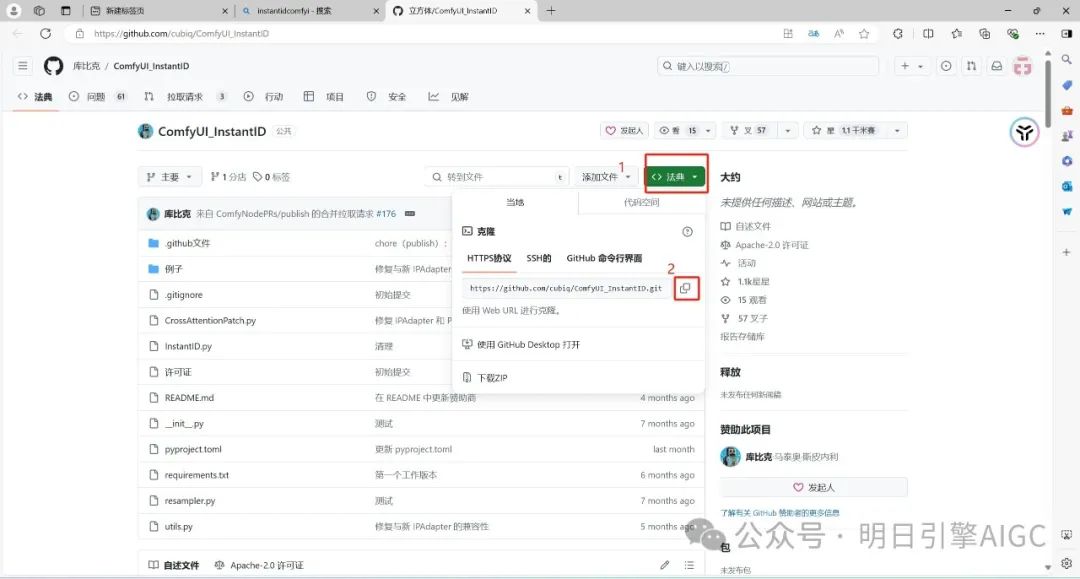Open the create new plus dropdown
1080x579 pixels.
[912, 66]
